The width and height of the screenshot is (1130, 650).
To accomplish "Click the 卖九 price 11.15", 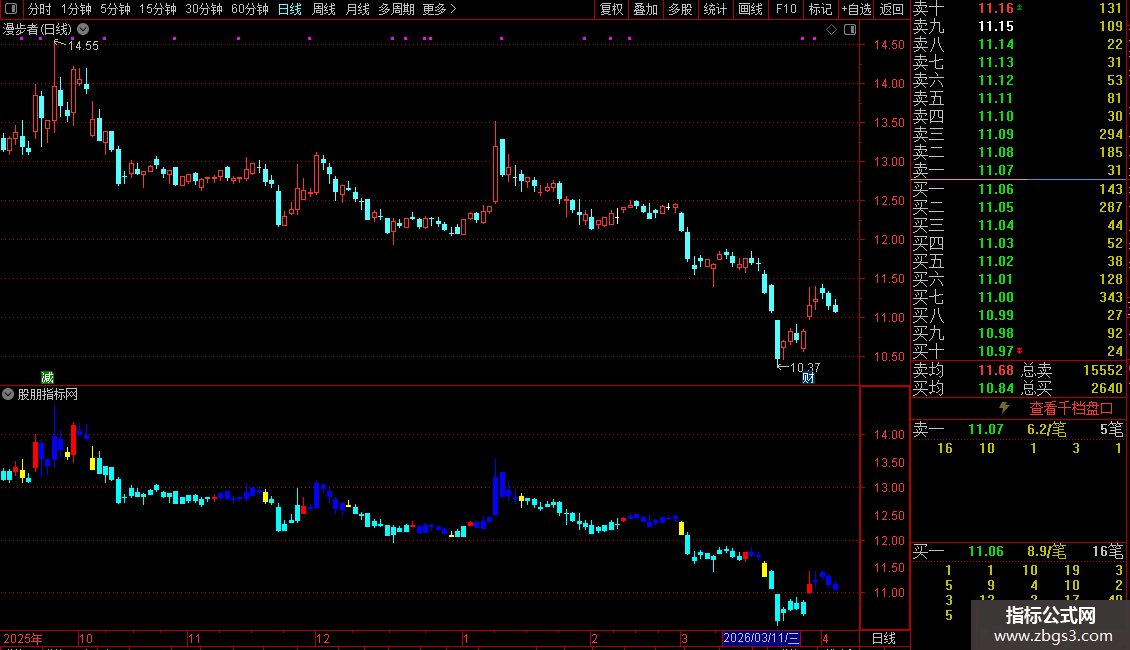I will point(995,26).
